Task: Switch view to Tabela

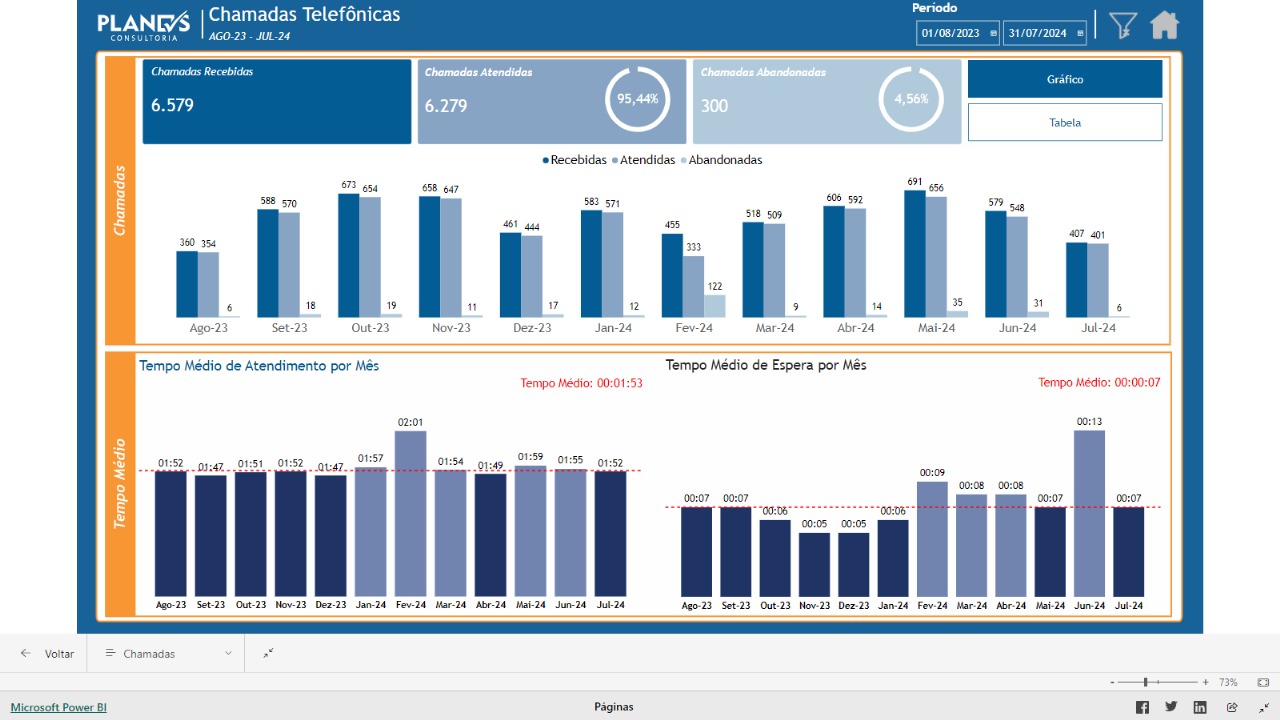Action: pyautogui.click(x=1064, y=122)
